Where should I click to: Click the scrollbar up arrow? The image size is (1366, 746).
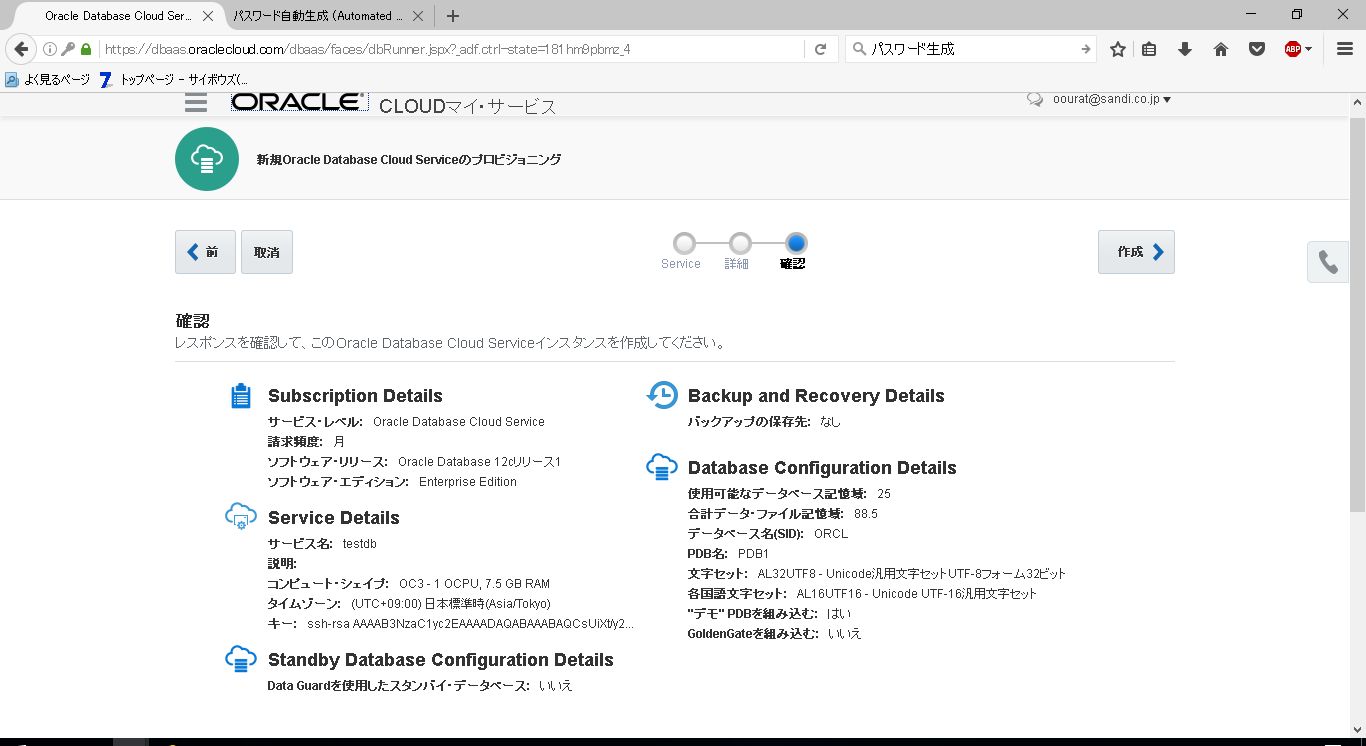(x=1356, y=102)
